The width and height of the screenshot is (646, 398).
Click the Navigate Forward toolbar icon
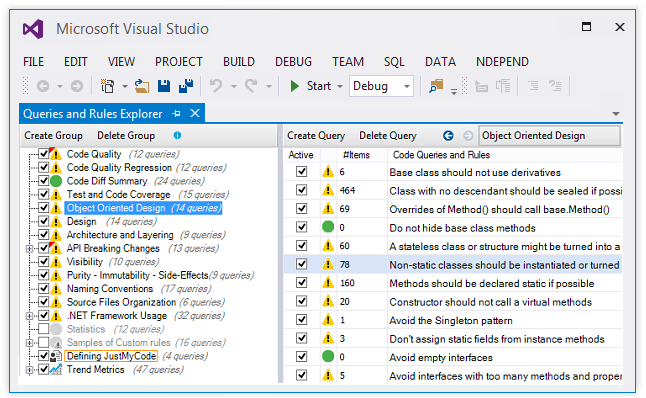tap(77, 86)
